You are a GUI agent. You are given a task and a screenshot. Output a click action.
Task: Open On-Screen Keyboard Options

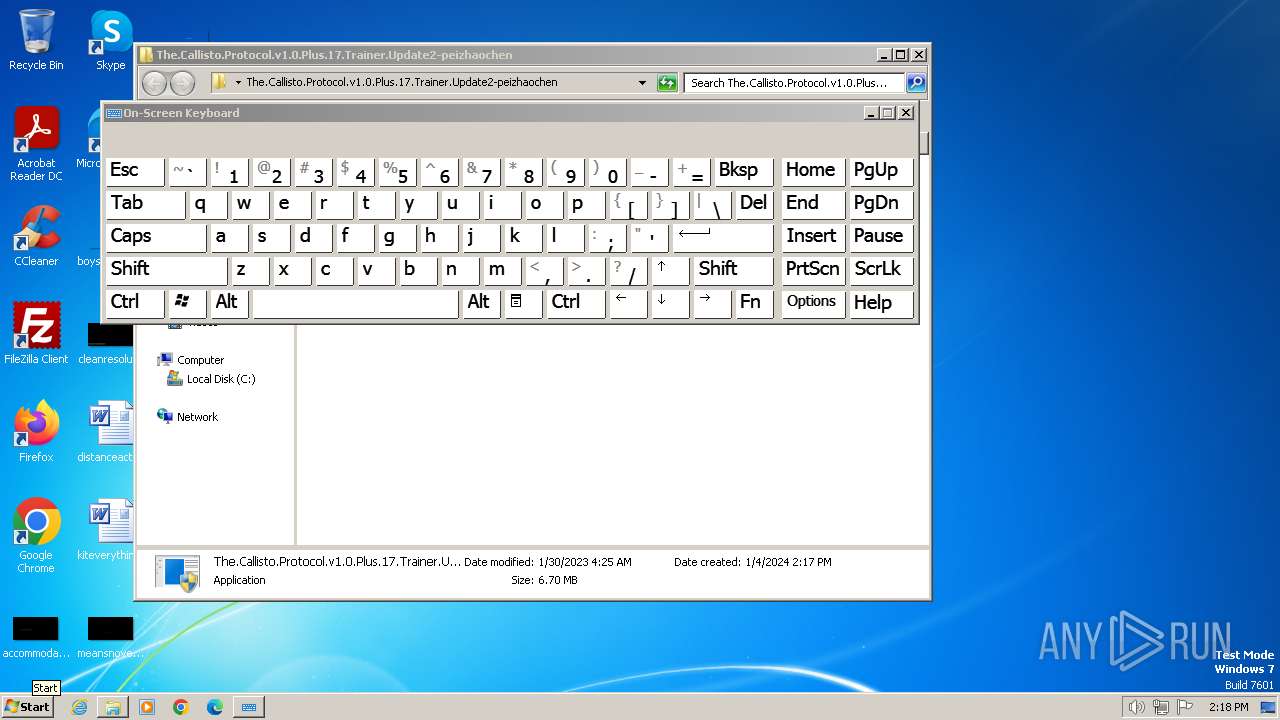812,303
